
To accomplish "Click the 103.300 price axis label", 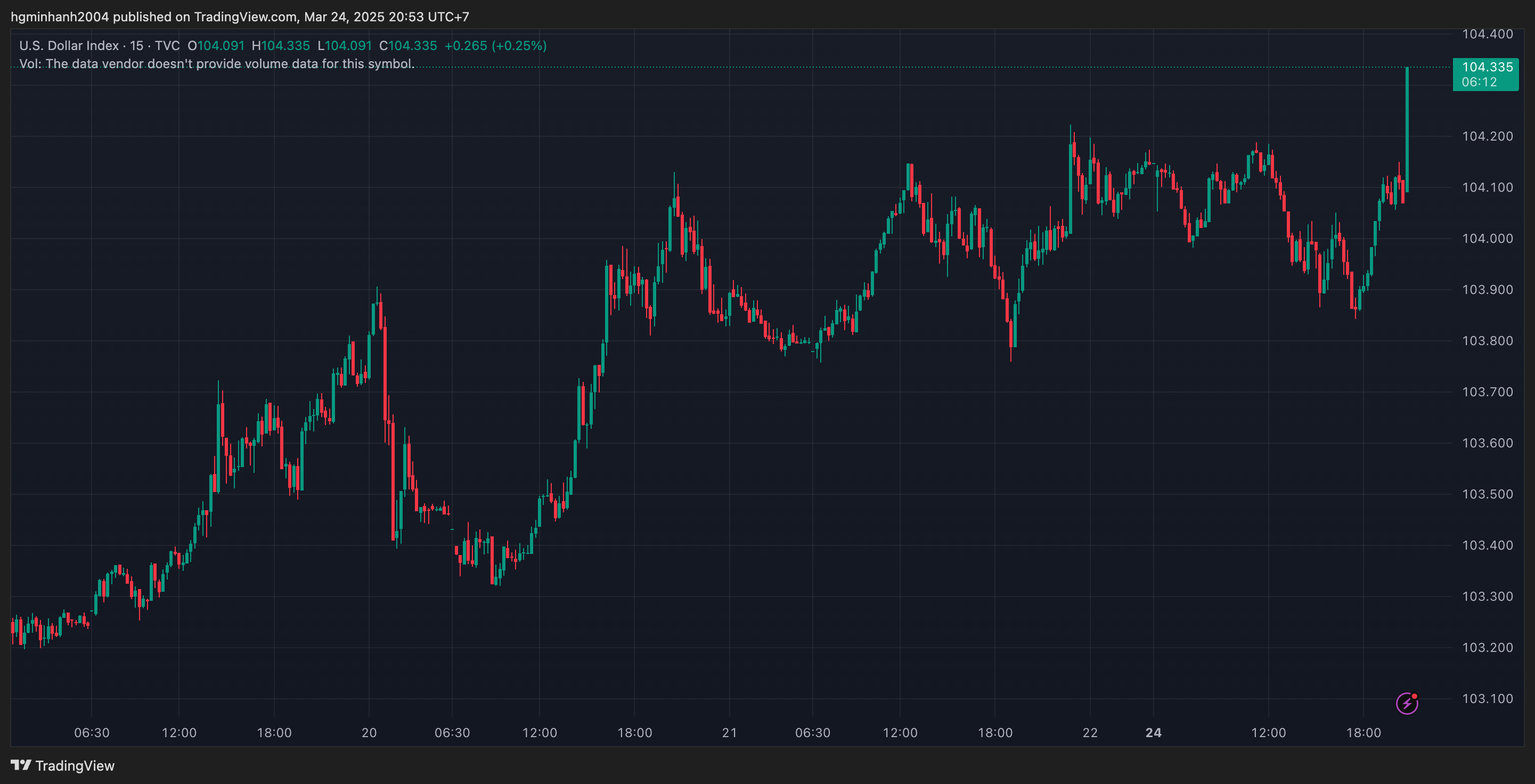I will (1487, 597).
